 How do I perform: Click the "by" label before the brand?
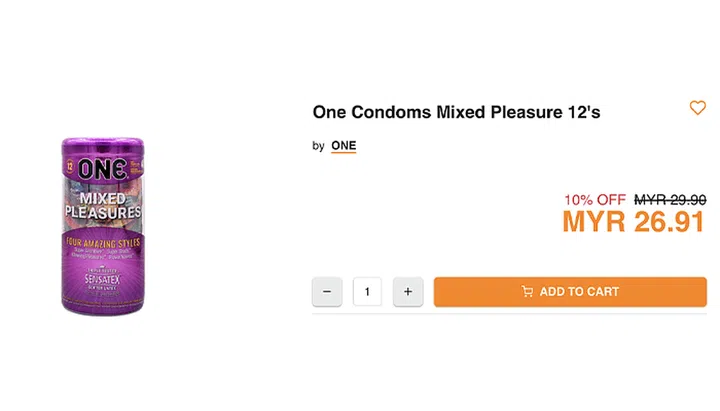[x=318, y=146]
